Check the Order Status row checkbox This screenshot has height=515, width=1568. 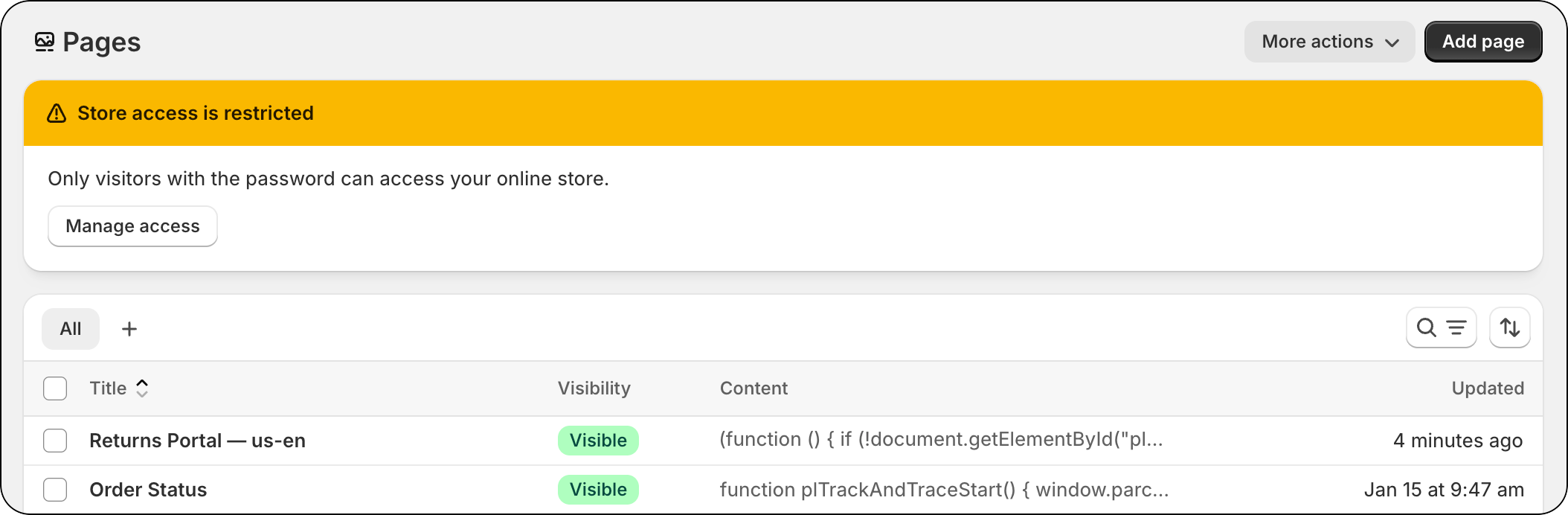coord(55,490)
